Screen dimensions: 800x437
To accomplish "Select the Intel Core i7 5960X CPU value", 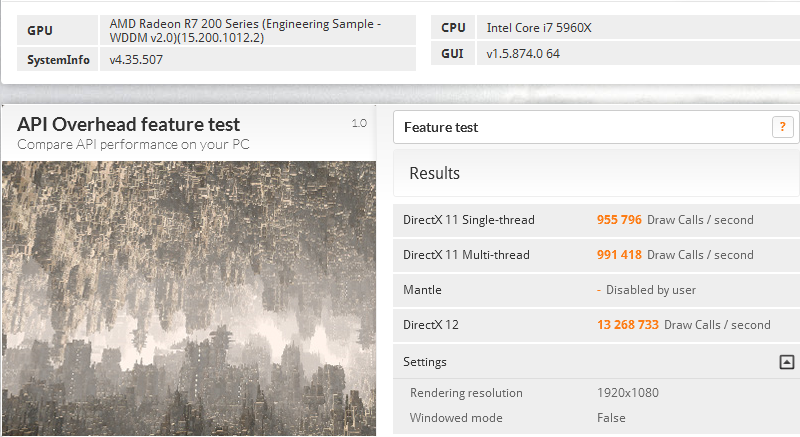I will click(x=539, y=28).
